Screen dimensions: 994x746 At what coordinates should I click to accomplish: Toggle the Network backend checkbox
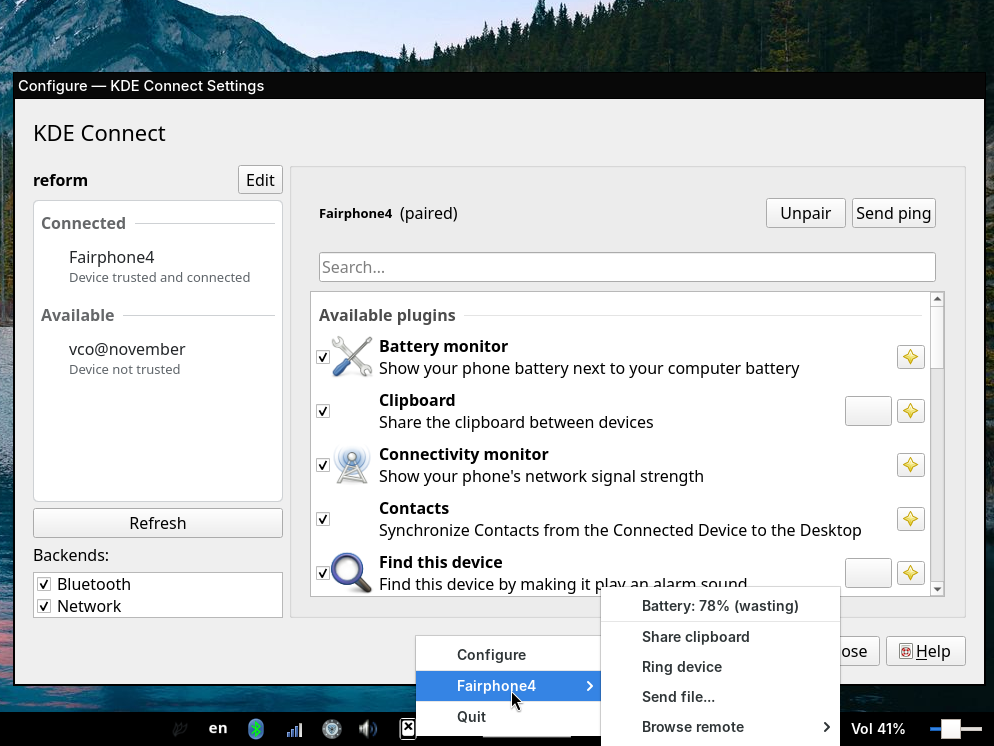[44, 606]
